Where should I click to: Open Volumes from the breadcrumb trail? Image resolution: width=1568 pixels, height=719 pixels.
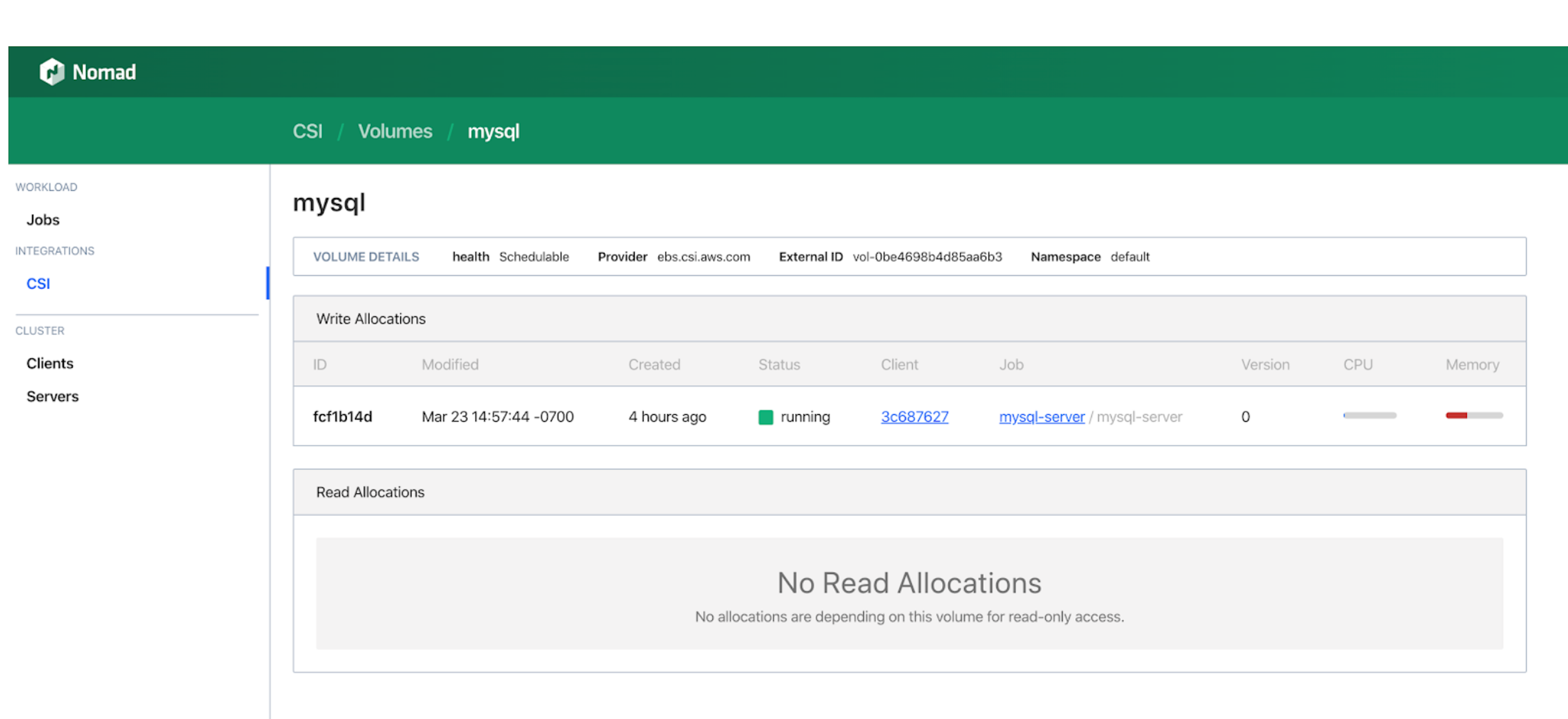(395, 131)
